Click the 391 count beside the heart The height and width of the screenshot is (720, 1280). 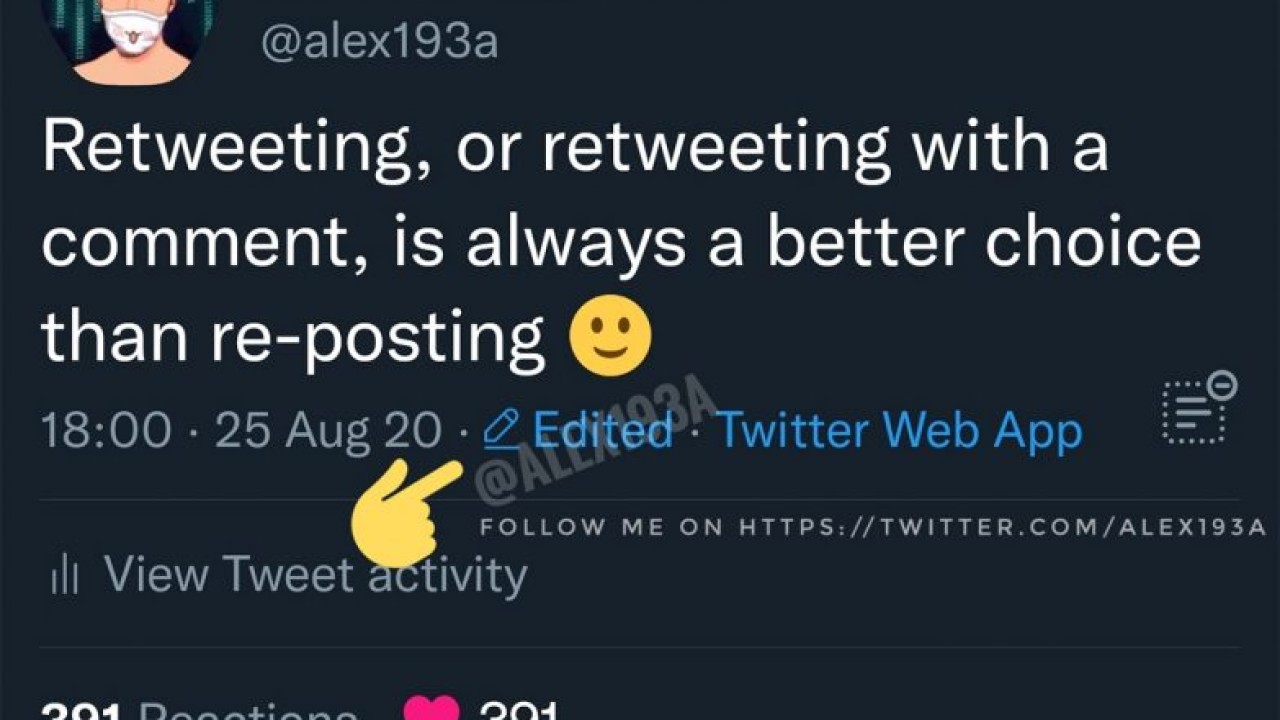(x=518, y=712)
